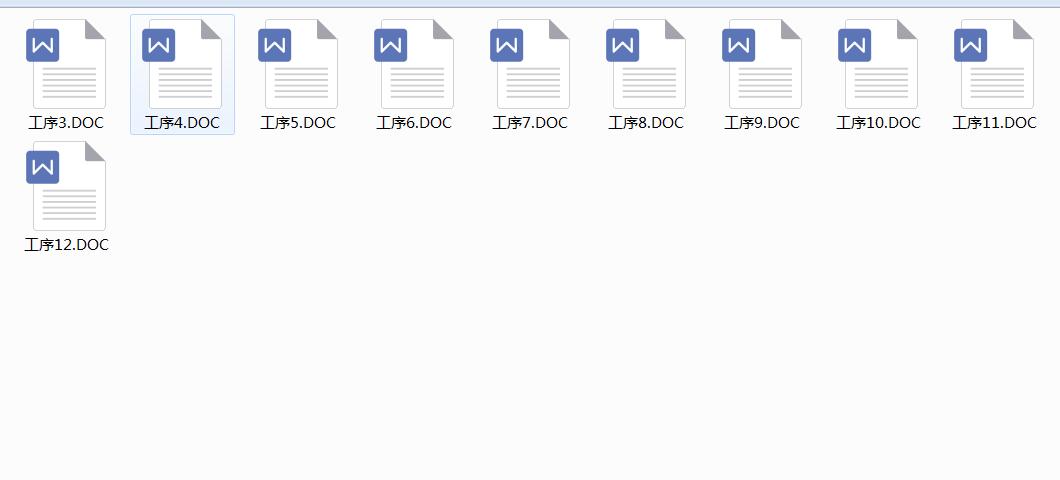
Task: Click the 工序7.DOC filename label
Action: 531,123
